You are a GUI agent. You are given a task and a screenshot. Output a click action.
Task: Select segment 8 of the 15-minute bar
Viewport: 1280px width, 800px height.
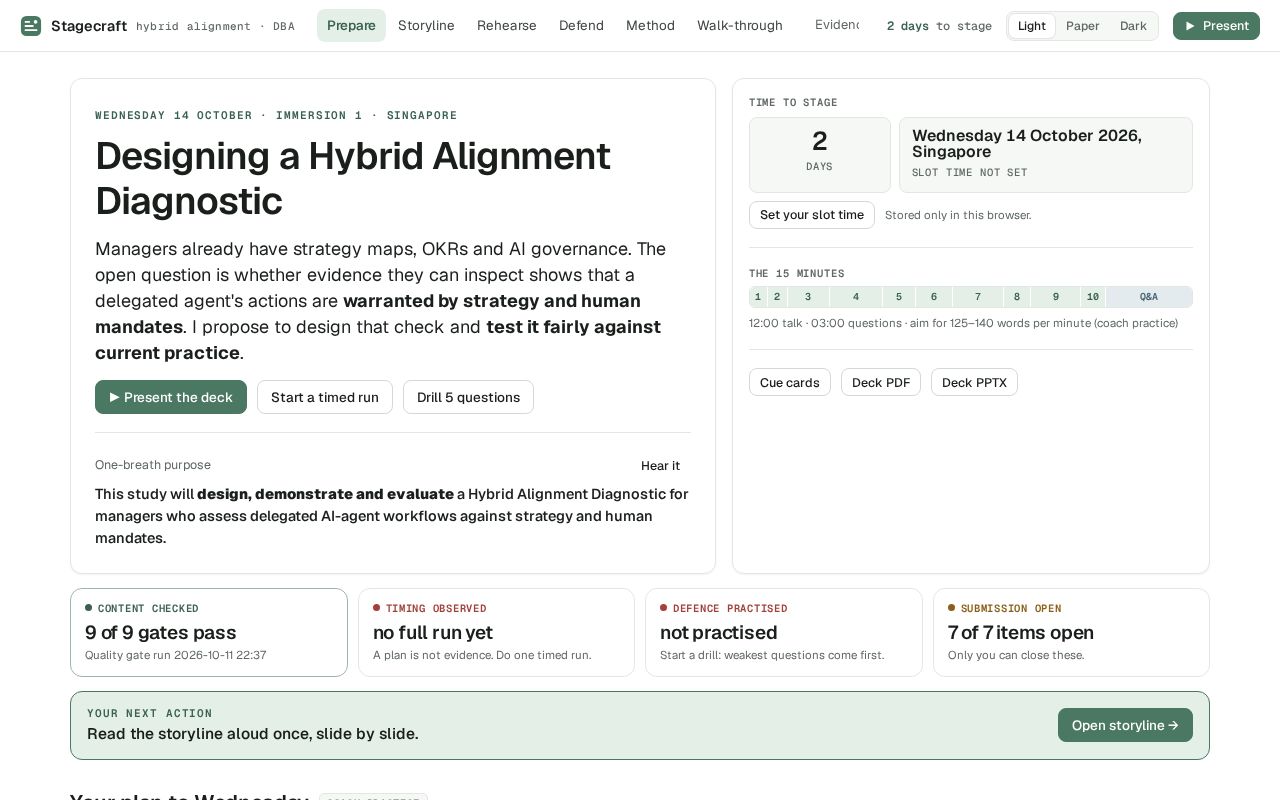point(1017,297)
